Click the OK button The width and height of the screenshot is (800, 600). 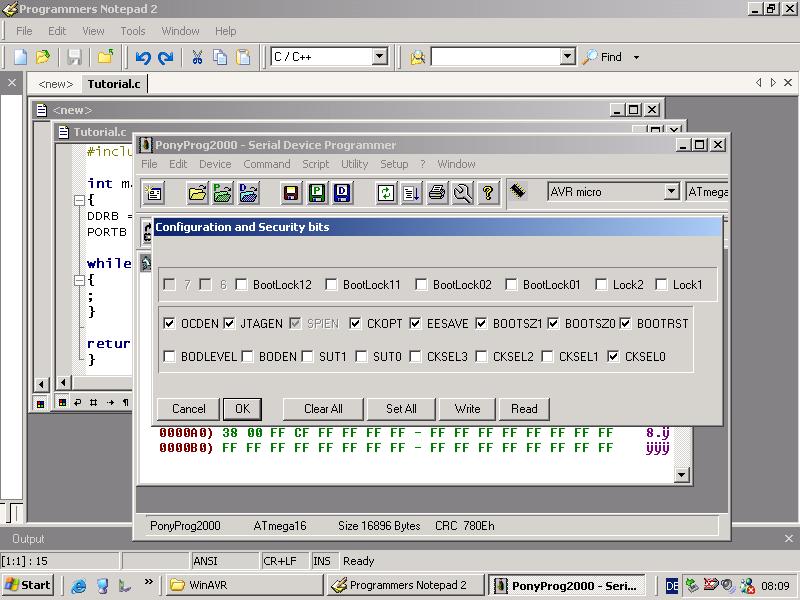(x=242, y=409)
